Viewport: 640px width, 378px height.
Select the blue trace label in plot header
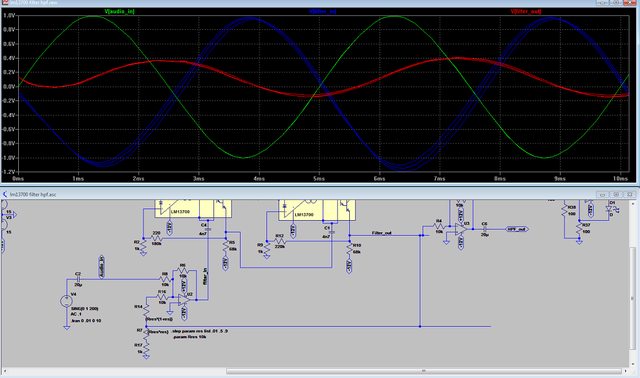point(323,11)
